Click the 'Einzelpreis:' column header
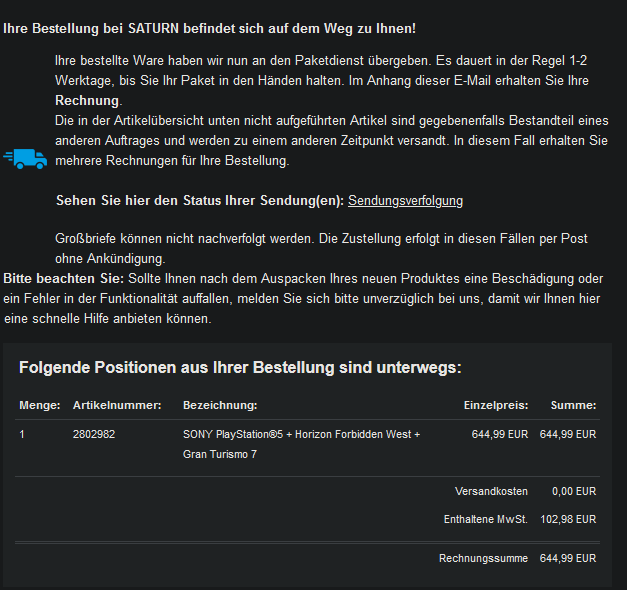 pos(496,405)
